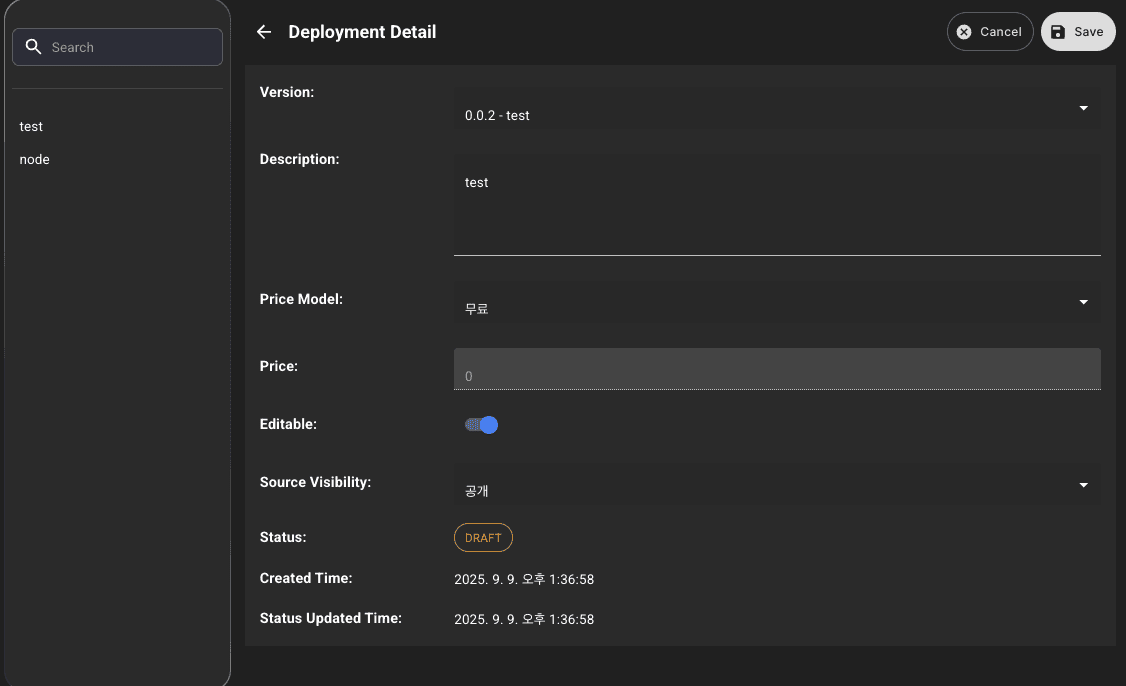The width and height of the screenshot is (1126, 686).
Task: Open the Version dropdown showing 0.0.2 - test
Action: point(777,108)
